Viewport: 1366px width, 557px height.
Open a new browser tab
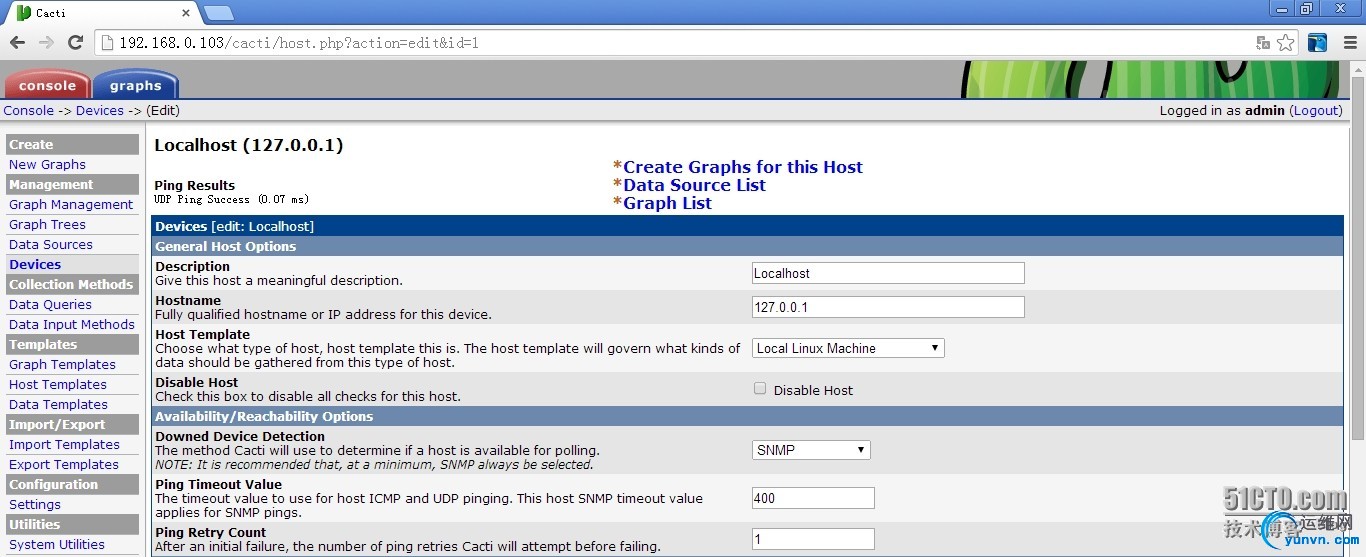pos(218,13)
